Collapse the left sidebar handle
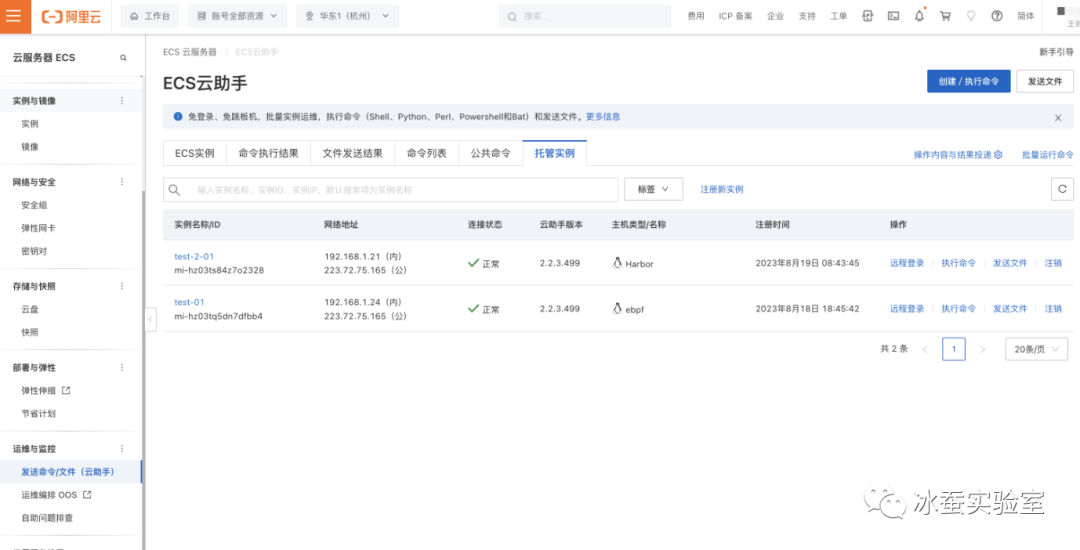Image resolution: width=1080 pixels, height=550 pixels. (x=151, y=319)
